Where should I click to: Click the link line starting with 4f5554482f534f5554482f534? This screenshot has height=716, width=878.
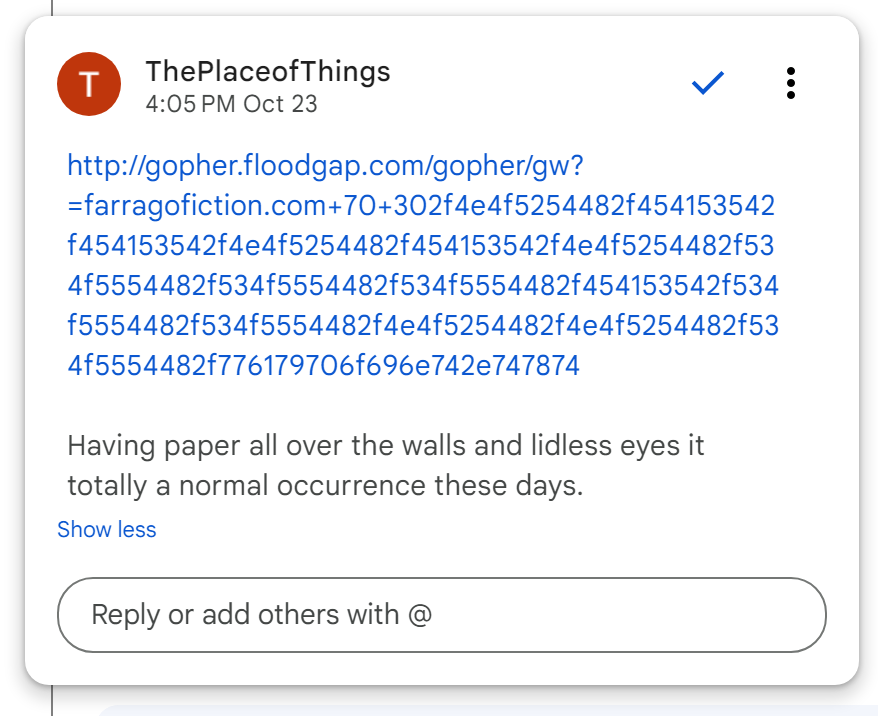pos(422,286)
